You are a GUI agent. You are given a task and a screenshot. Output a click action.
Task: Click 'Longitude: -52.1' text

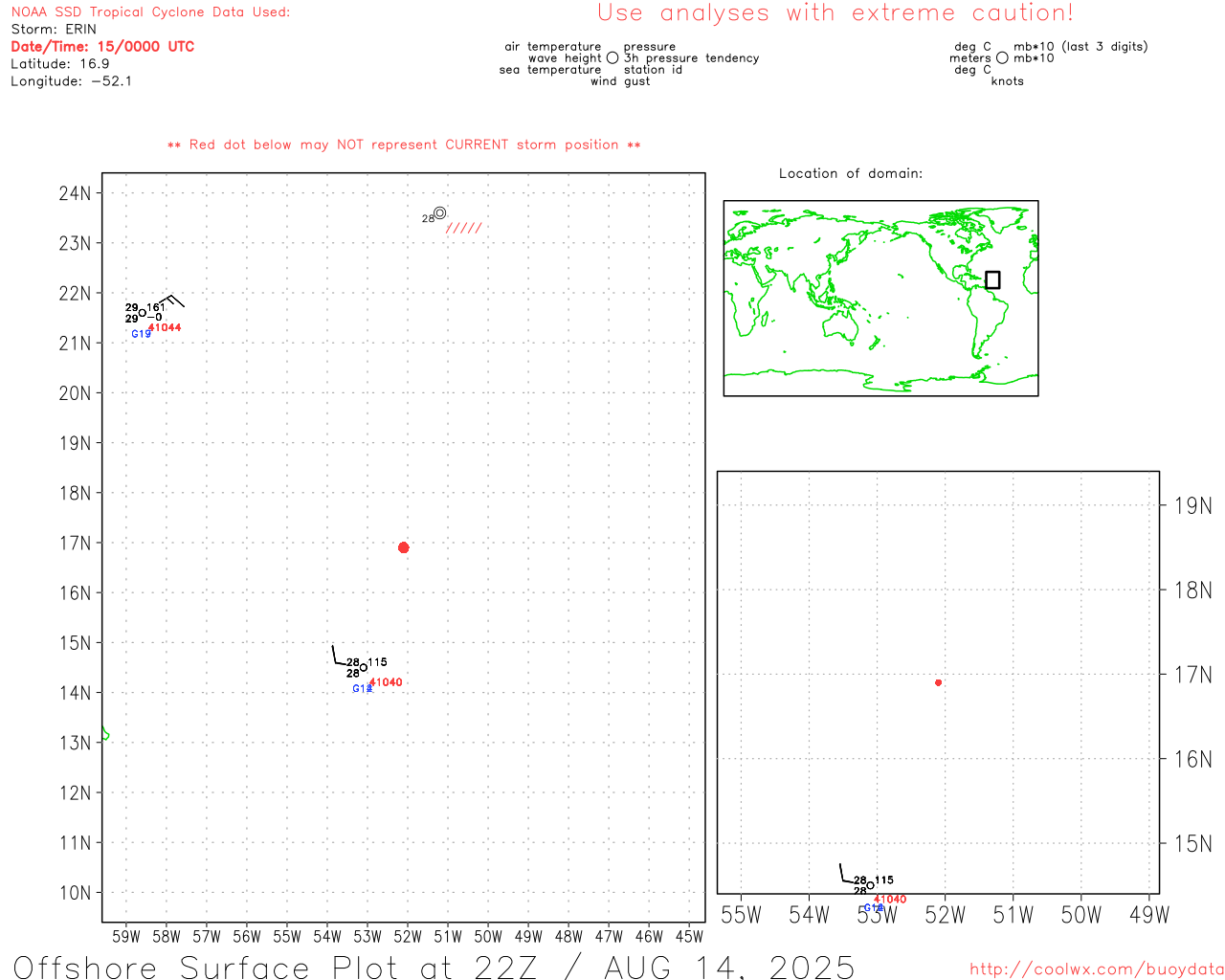(x=72, y=81)
